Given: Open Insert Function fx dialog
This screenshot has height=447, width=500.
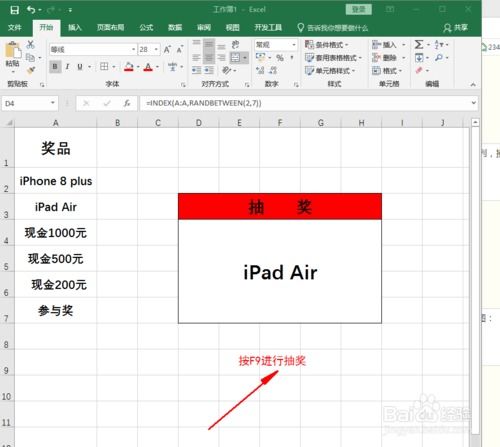Looking at the screenshot, I should 127,103.
